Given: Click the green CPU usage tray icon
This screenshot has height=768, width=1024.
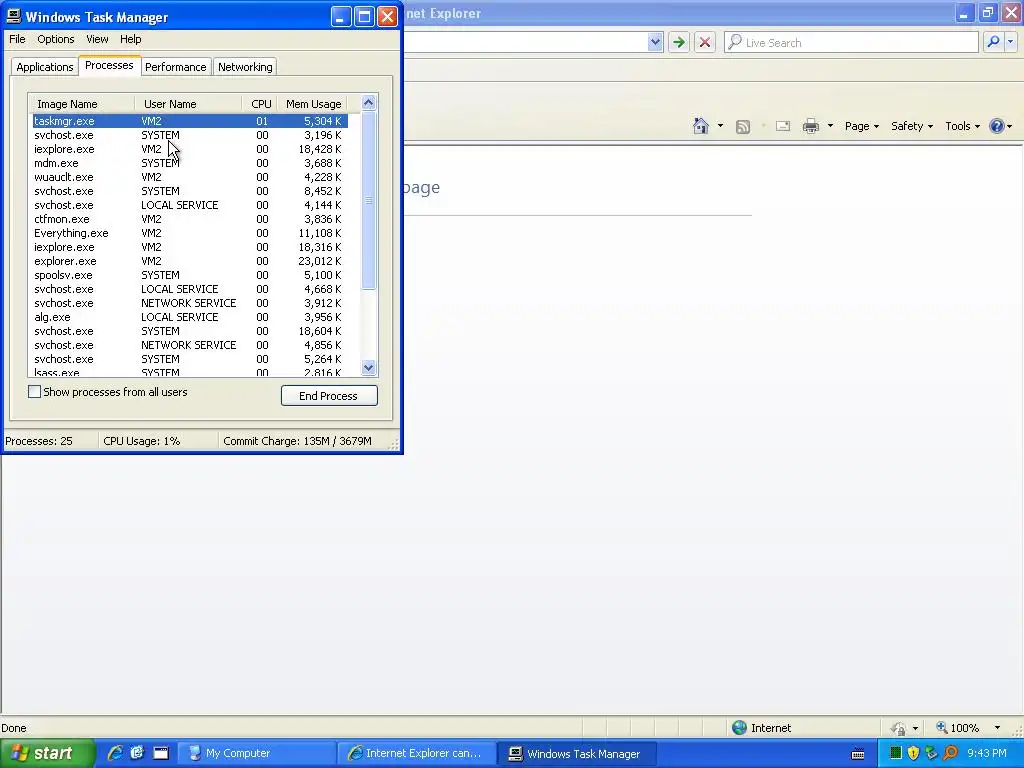Looking at the screenshot, I should tap(896, 753).
